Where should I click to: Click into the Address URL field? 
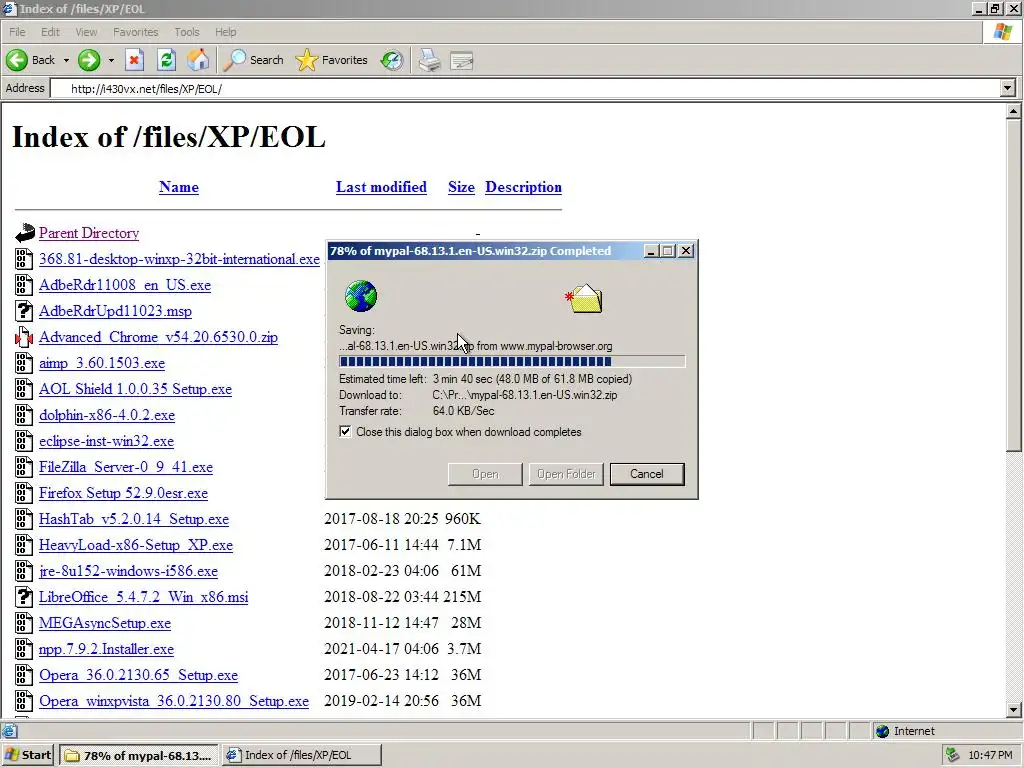tap(526, 89)
